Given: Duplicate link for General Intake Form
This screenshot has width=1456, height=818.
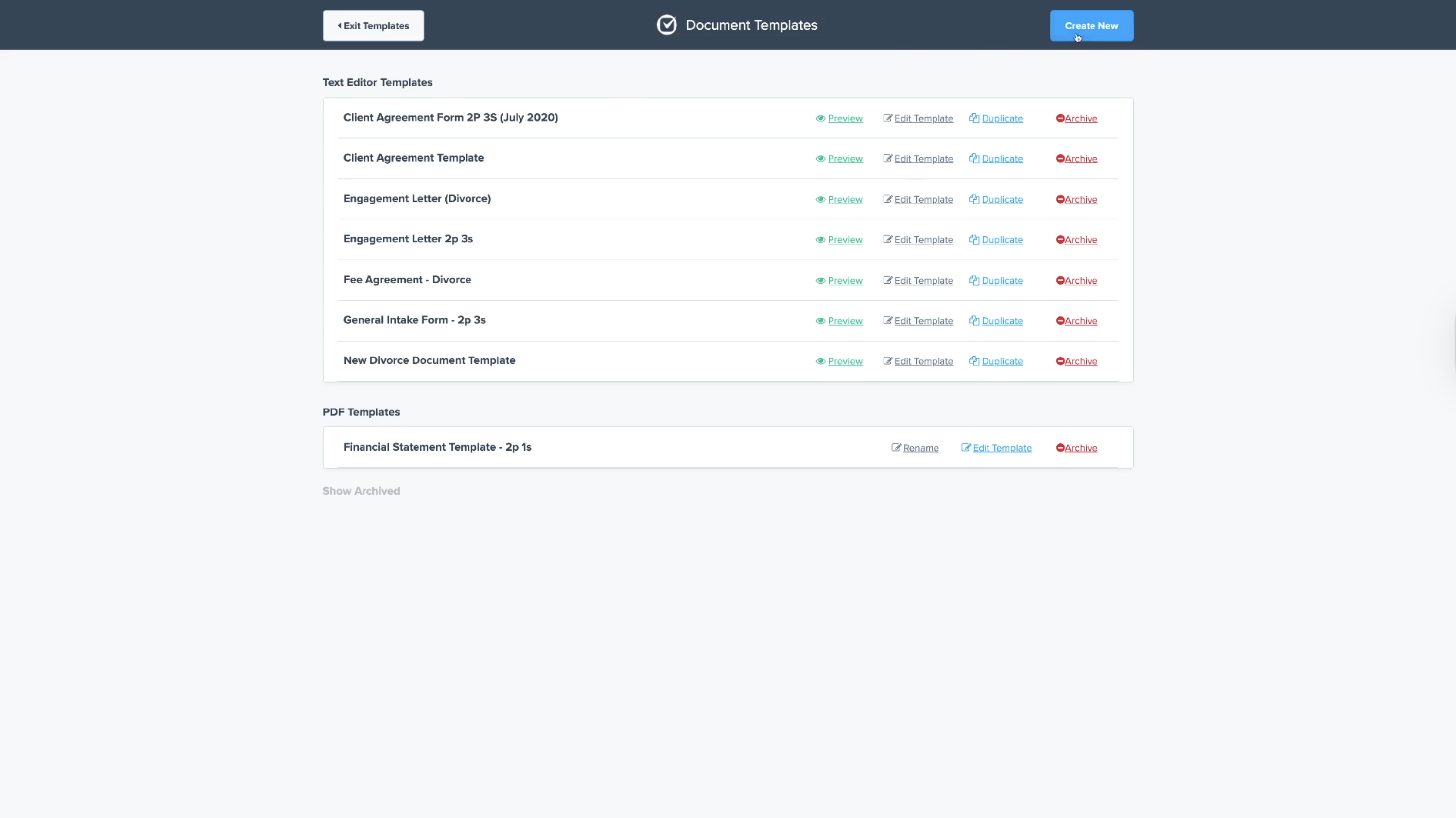Looking at the screenshot, I should 1002,320.
